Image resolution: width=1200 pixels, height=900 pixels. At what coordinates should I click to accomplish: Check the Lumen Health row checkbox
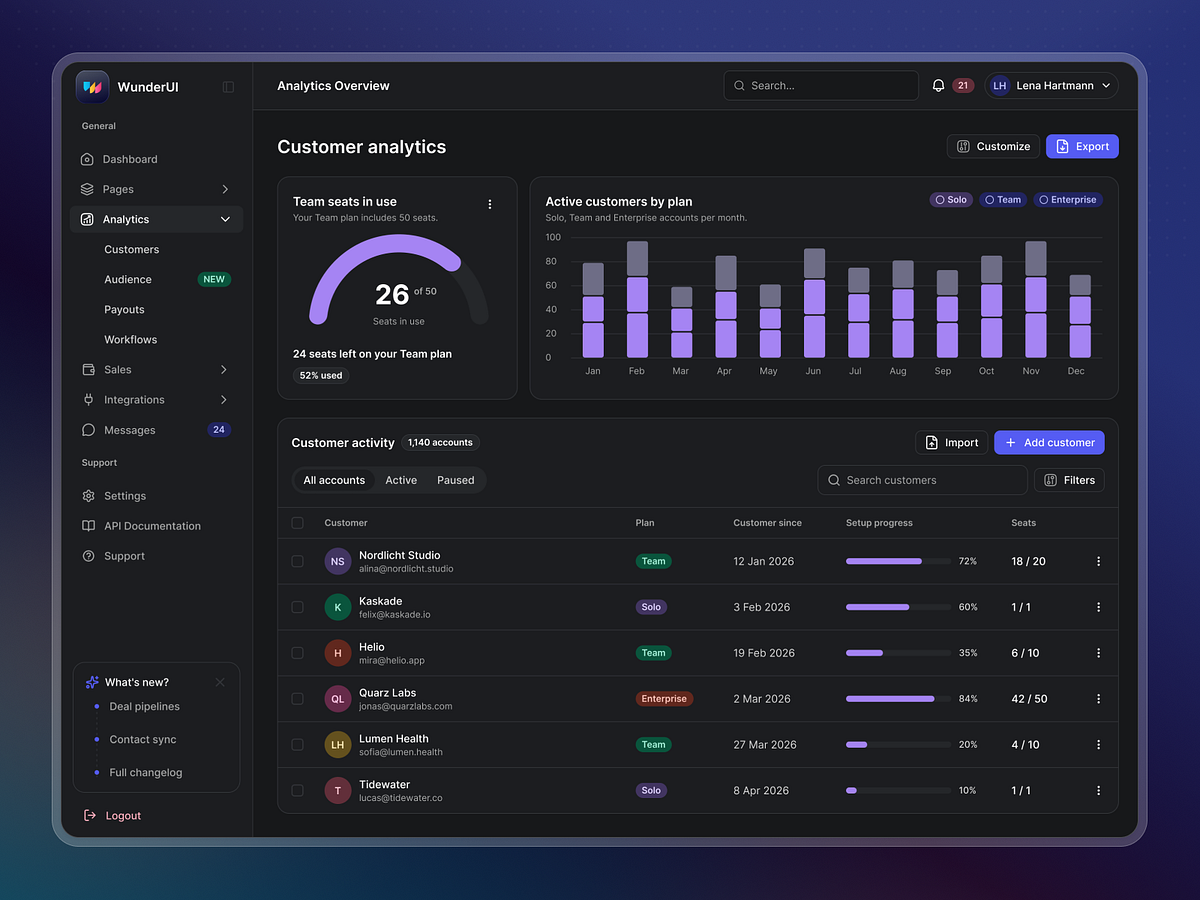click(297, 745)
